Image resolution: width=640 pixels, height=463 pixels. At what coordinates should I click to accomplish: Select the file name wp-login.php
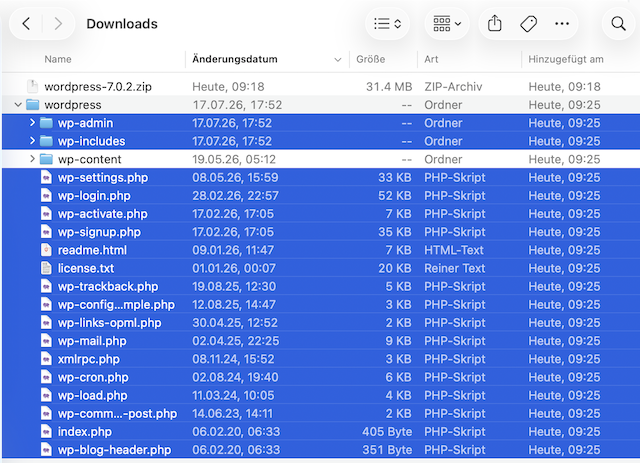tap(94, 196)
